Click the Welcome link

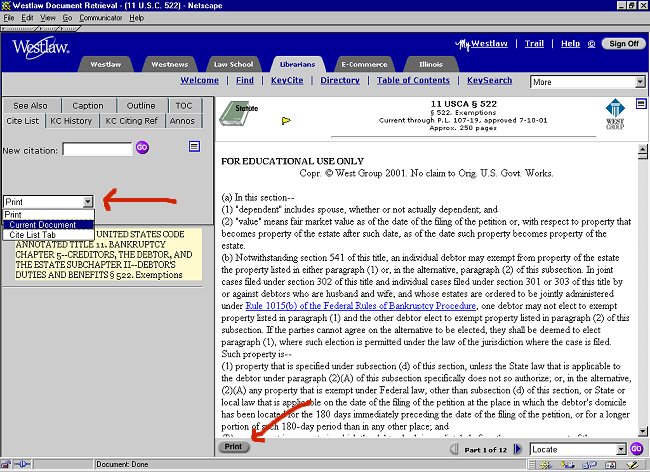[199, 80]
